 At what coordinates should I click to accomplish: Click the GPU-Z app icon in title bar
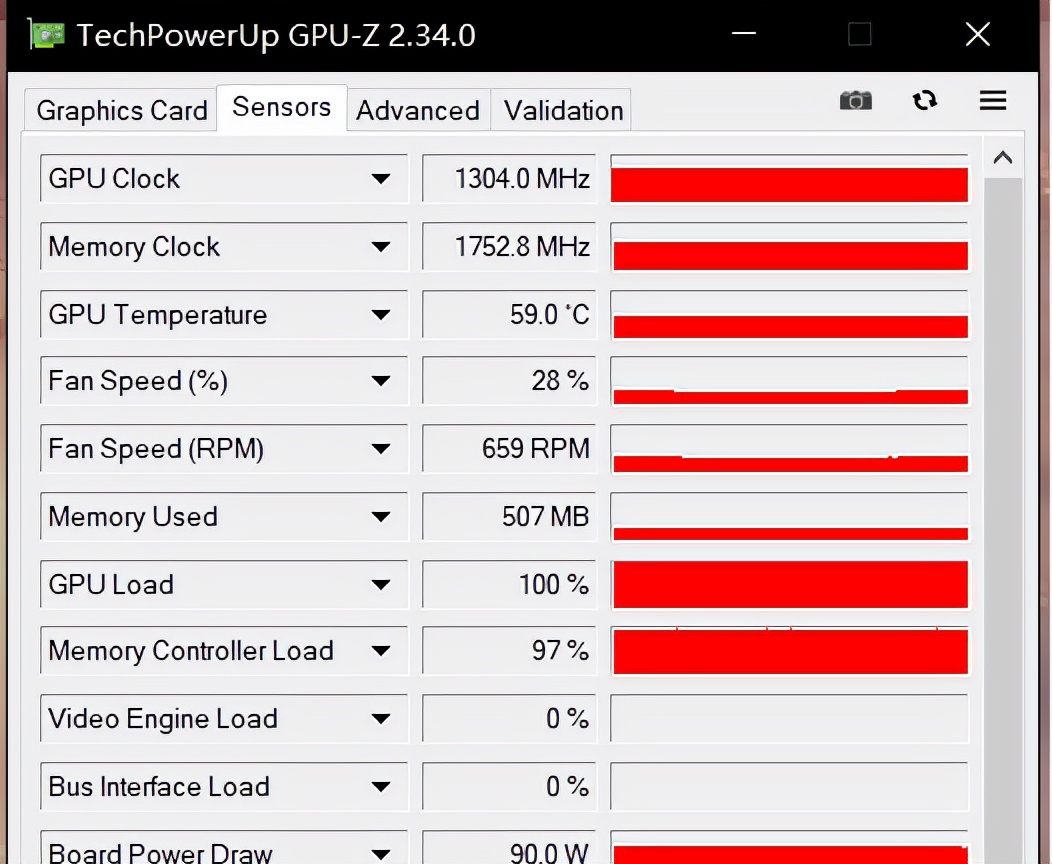47,34
